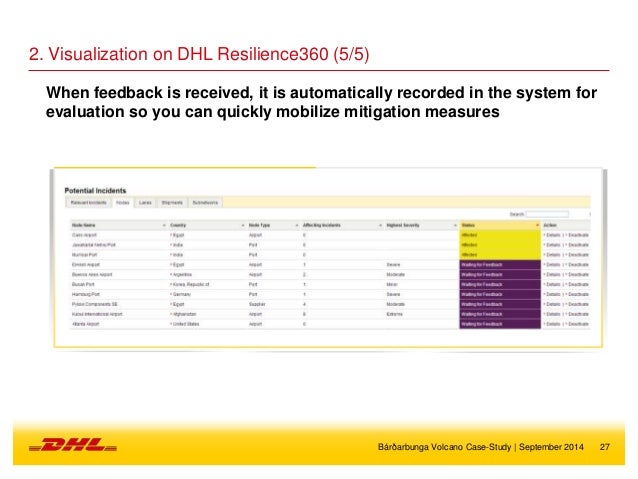638x479 pixels.
Task: Click the Afghanistan country cell
Action: pyautogui.click(x=184, y=314)
